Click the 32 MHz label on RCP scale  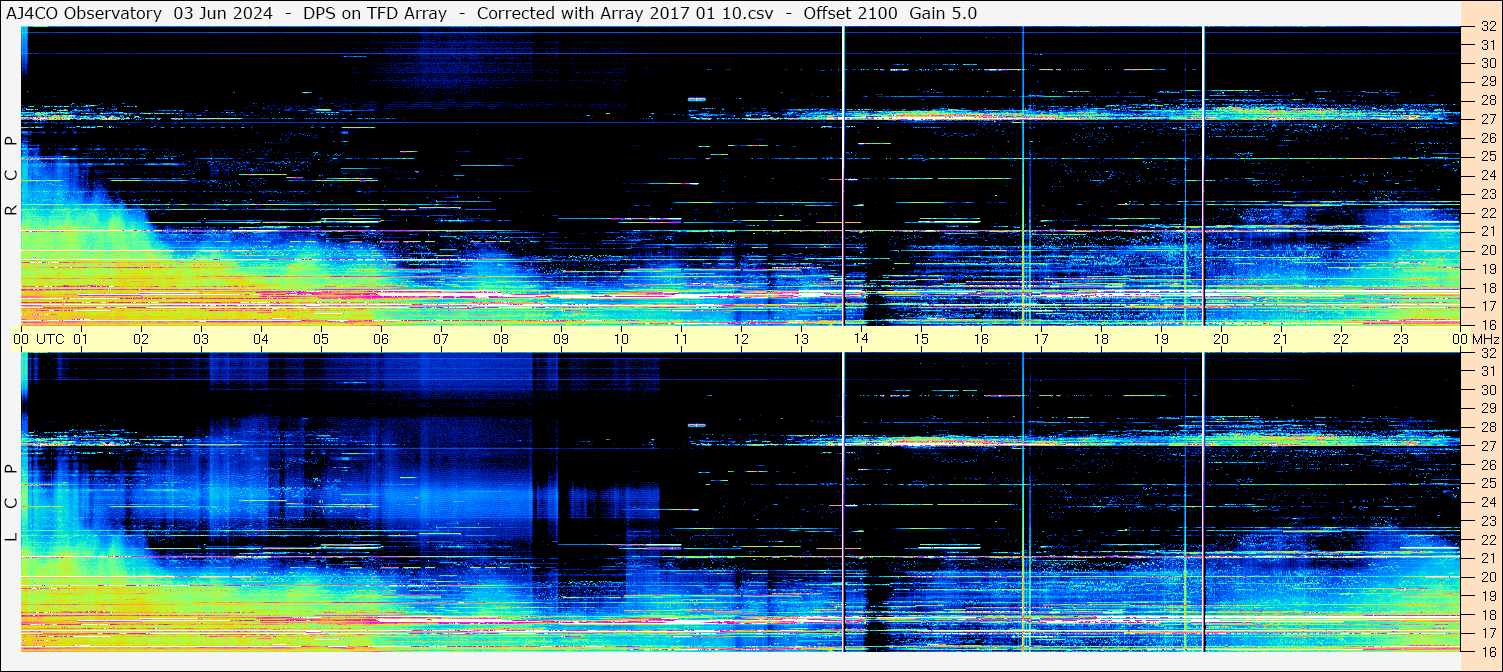[x=1488, y=27]
